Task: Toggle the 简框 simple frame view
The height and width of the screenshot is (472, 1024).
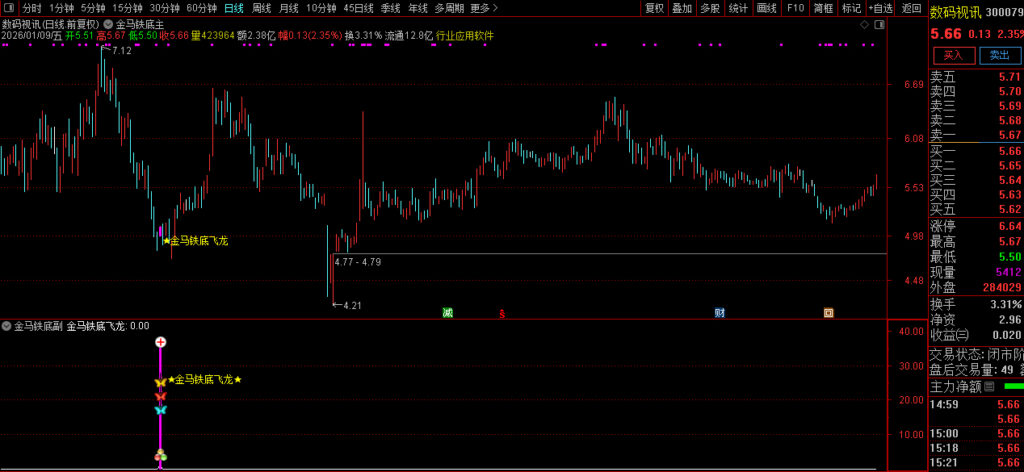Action: (823, 8)
